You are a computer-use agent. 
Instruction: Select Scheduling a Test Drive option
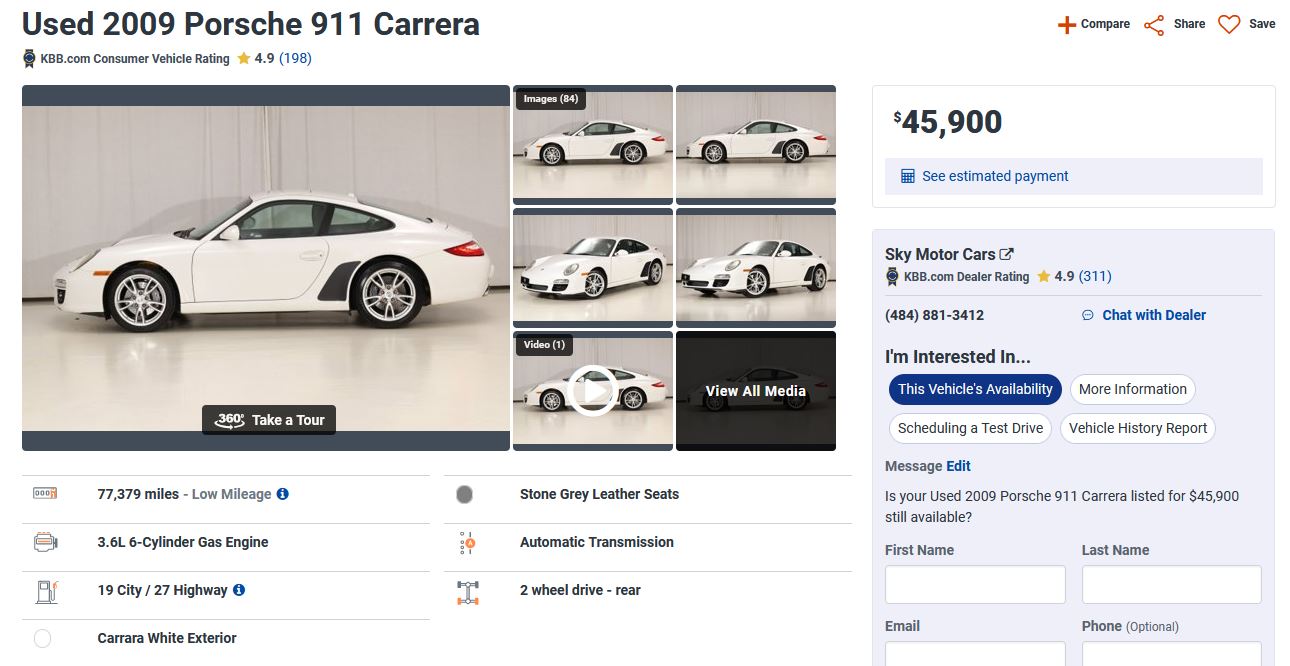(x=970, y=428)
